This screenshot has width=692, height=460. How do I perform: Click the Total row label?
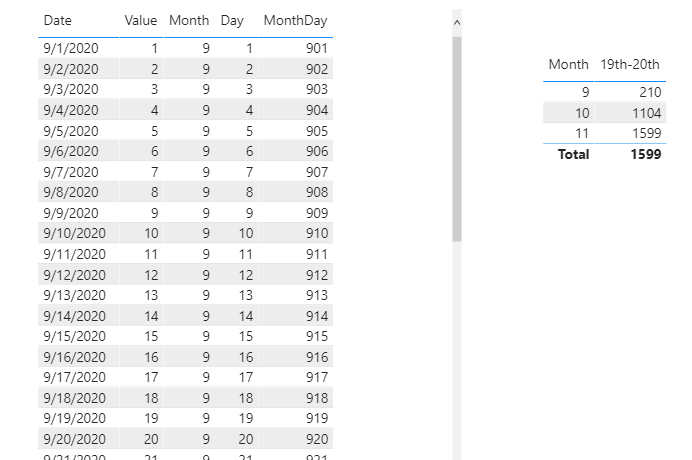(x=573, y=154)
